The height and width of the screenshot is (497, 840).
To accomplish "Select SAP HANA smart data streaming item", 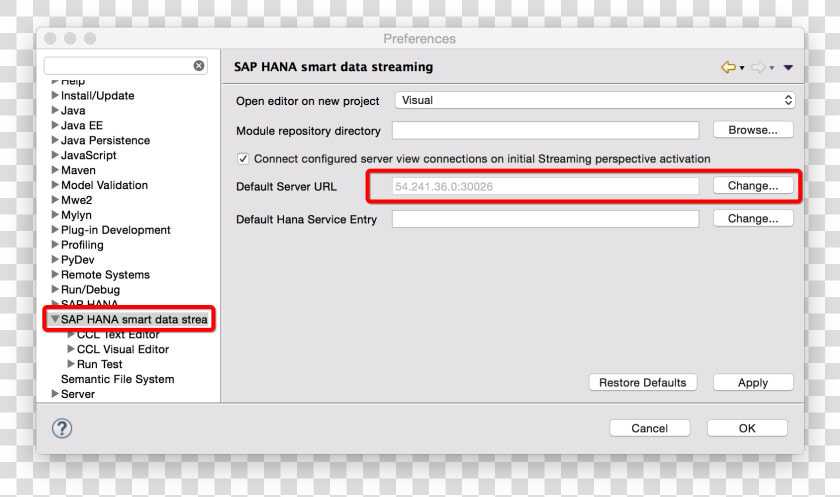I will [x=134, y=319].
